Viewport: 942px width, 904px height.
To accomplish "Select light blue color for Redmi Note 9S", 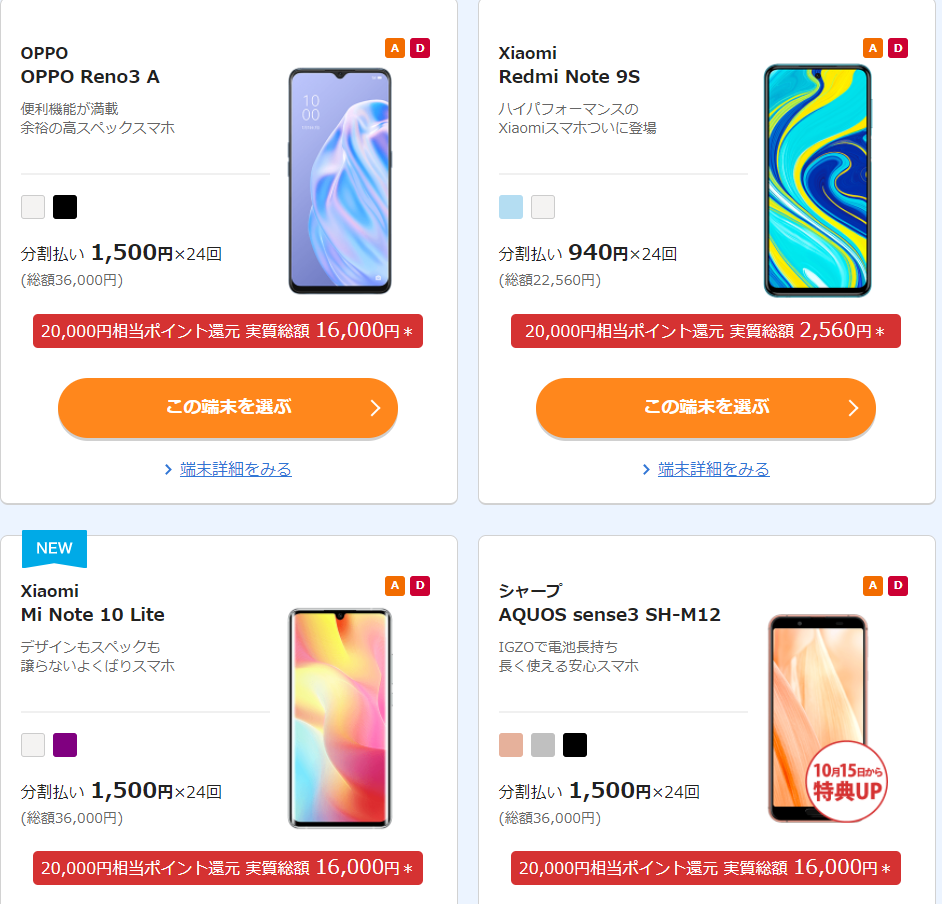I will pyautogui.click(x=511, y=207).
